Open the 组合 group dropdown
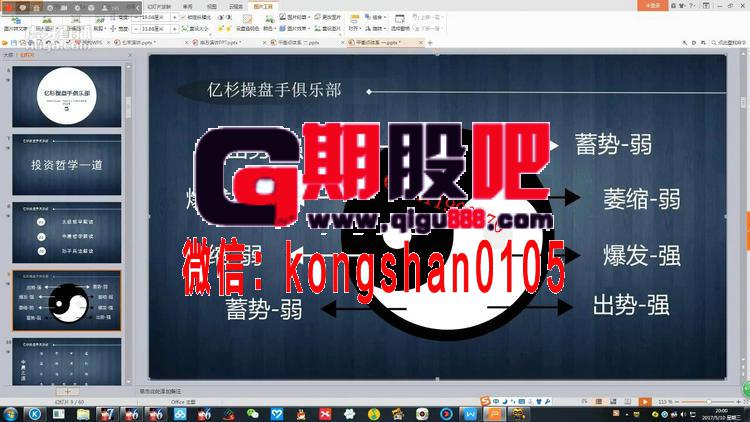The width and height of the screenshot is (750, 422). tap(375, 17)
